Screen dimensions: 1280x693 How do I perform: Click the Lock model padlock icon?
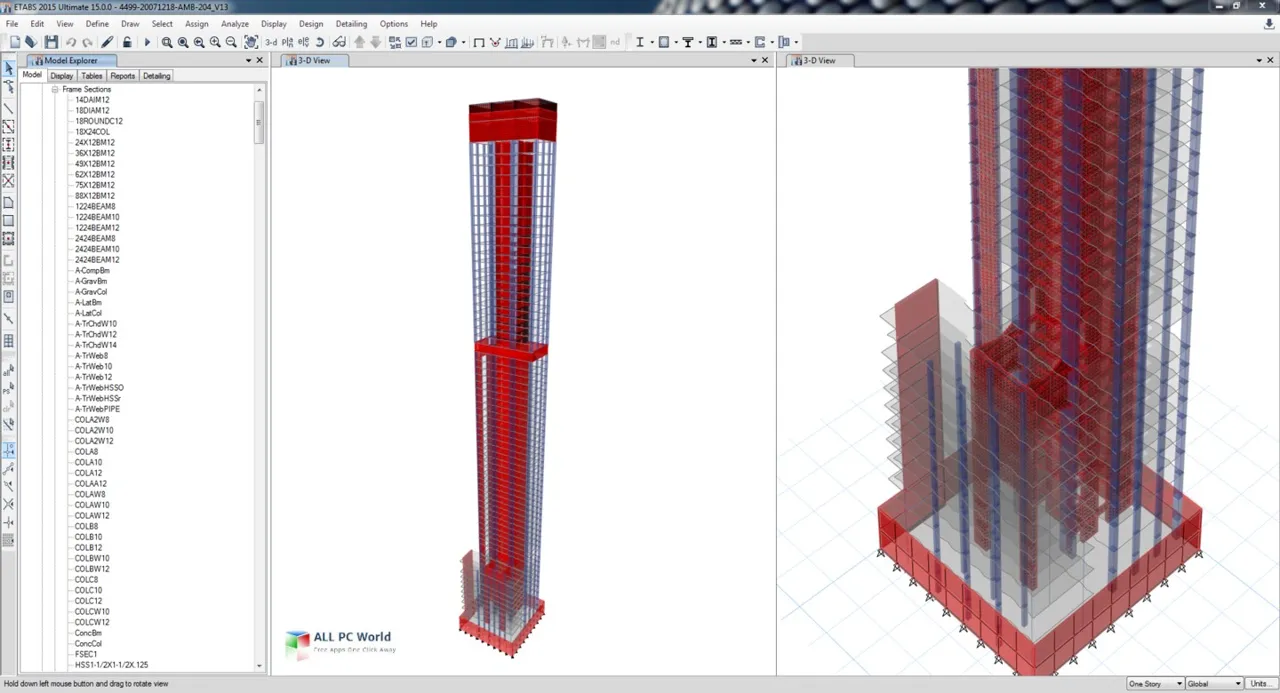pos(128,42)
